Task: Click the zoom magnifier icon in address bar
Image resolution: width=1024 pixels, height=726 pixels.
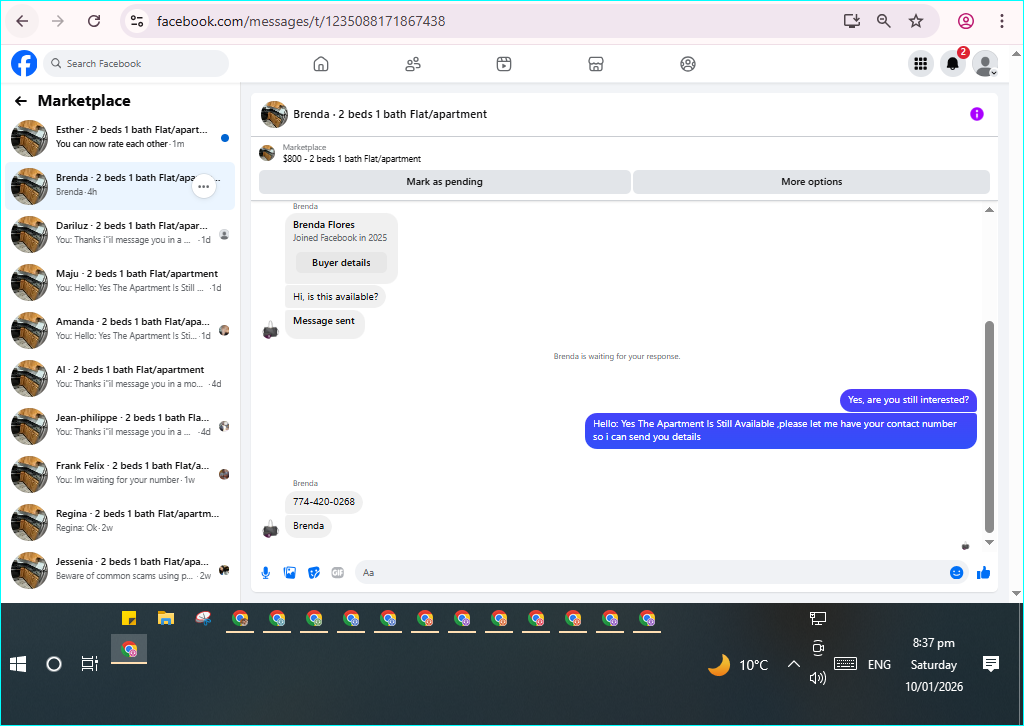Action: 884,21
